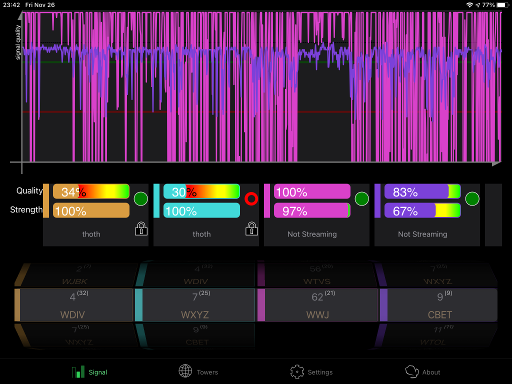Tap the Towers globe icon
The image size is (512, 384).
(185, 371)
